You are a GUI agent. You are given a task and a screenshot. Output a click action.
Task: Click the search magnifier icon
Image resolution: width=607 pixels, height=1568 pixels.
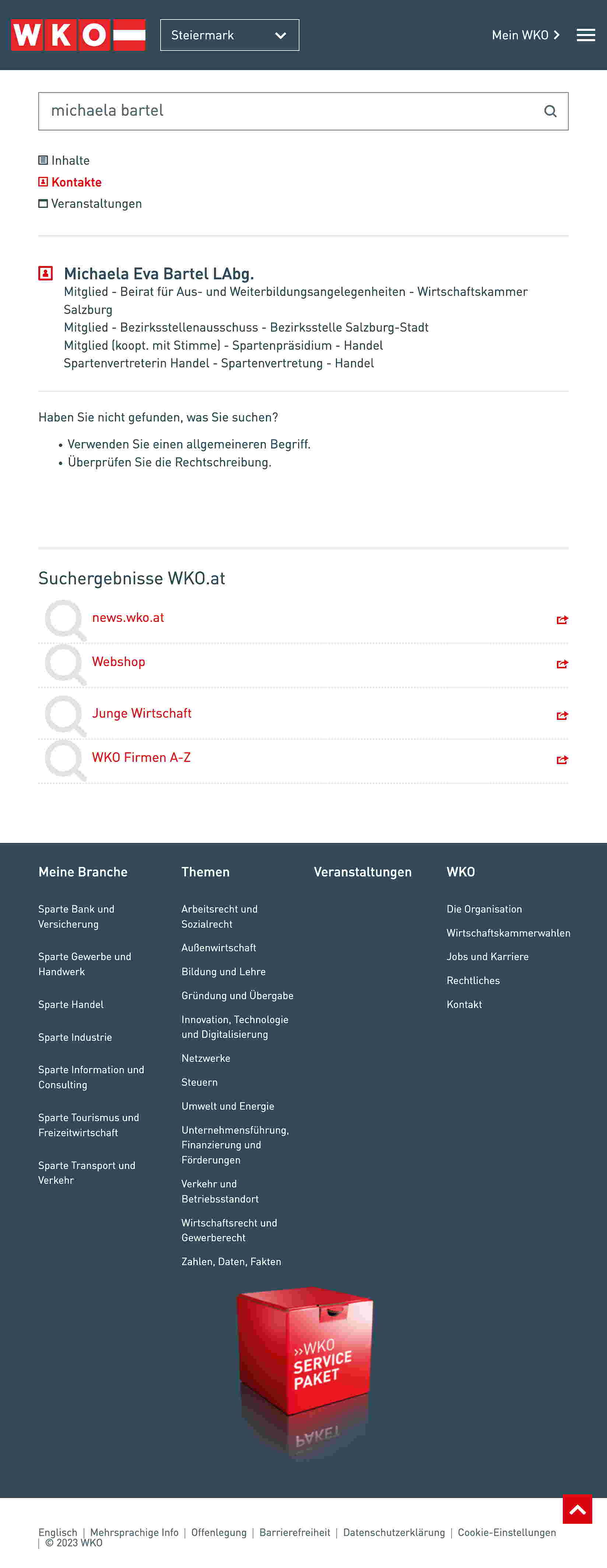pyautogui.click(x=550, y=111)
